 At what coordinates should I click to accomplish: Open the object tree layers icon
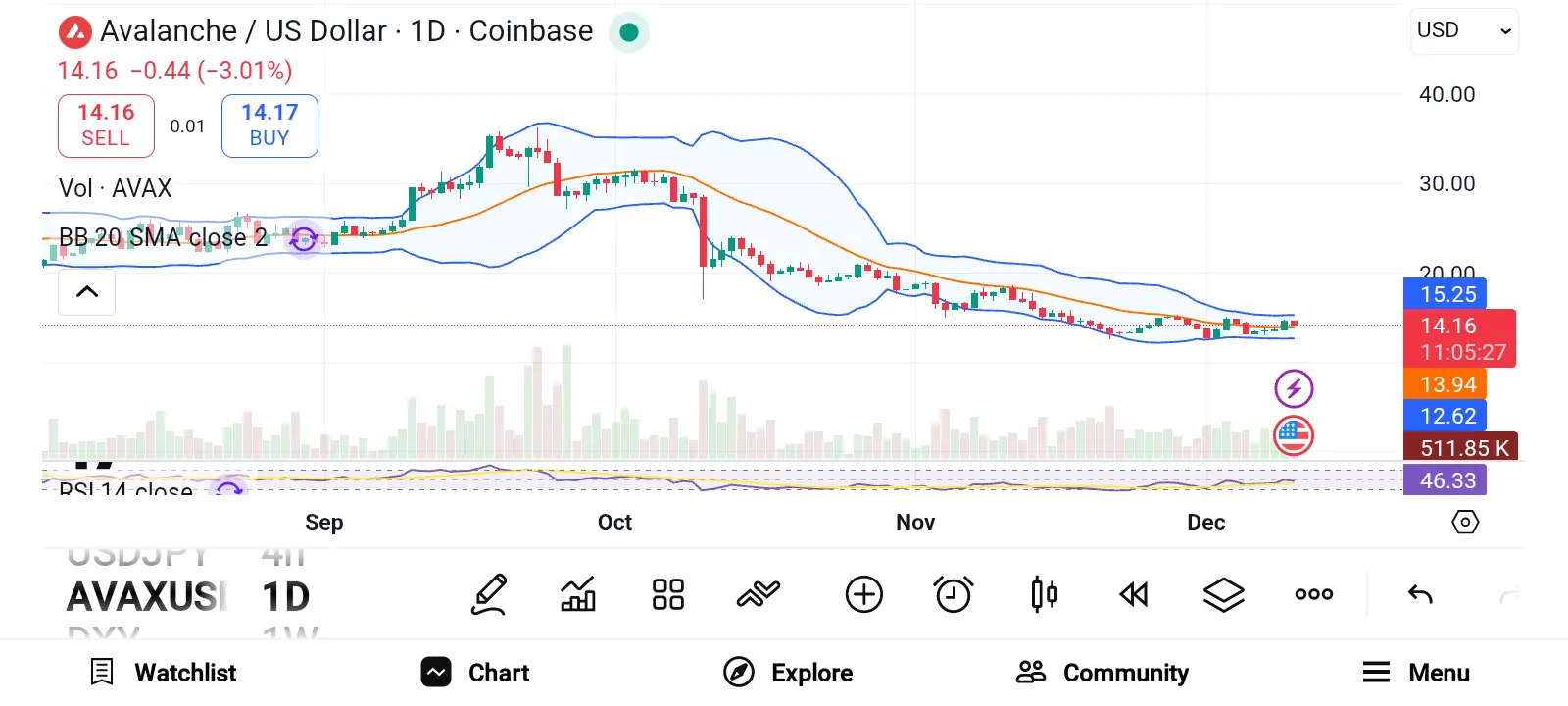pos(1223,594)
